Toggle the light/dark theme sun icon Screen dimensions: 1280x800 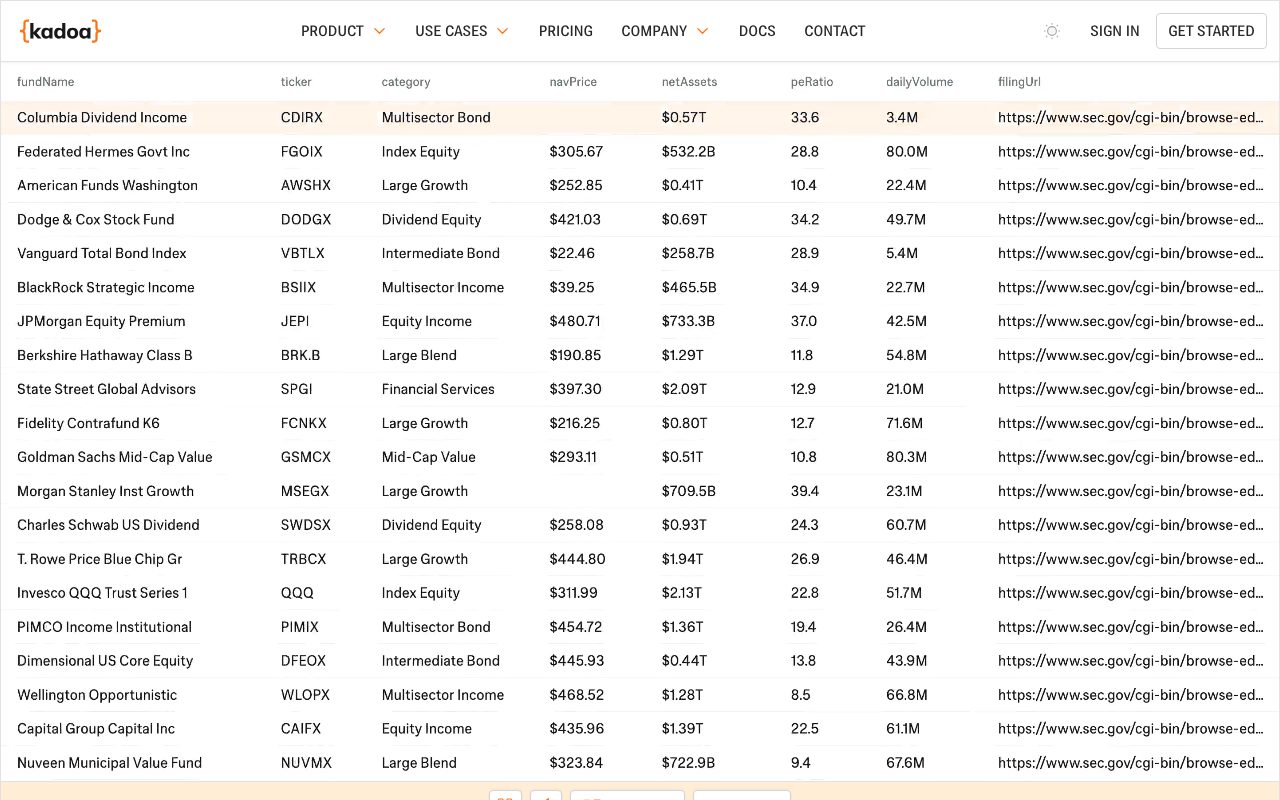(1051, 31)
